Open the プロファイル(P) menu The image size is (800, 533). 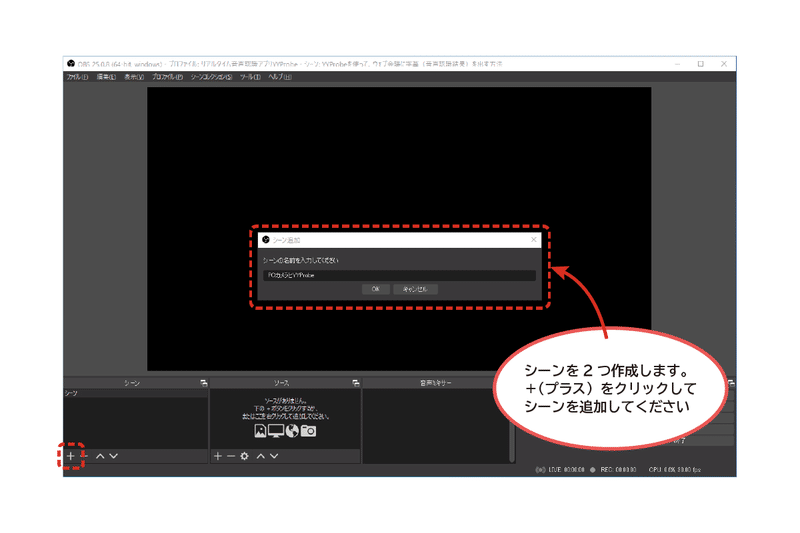tap(167, 77)
